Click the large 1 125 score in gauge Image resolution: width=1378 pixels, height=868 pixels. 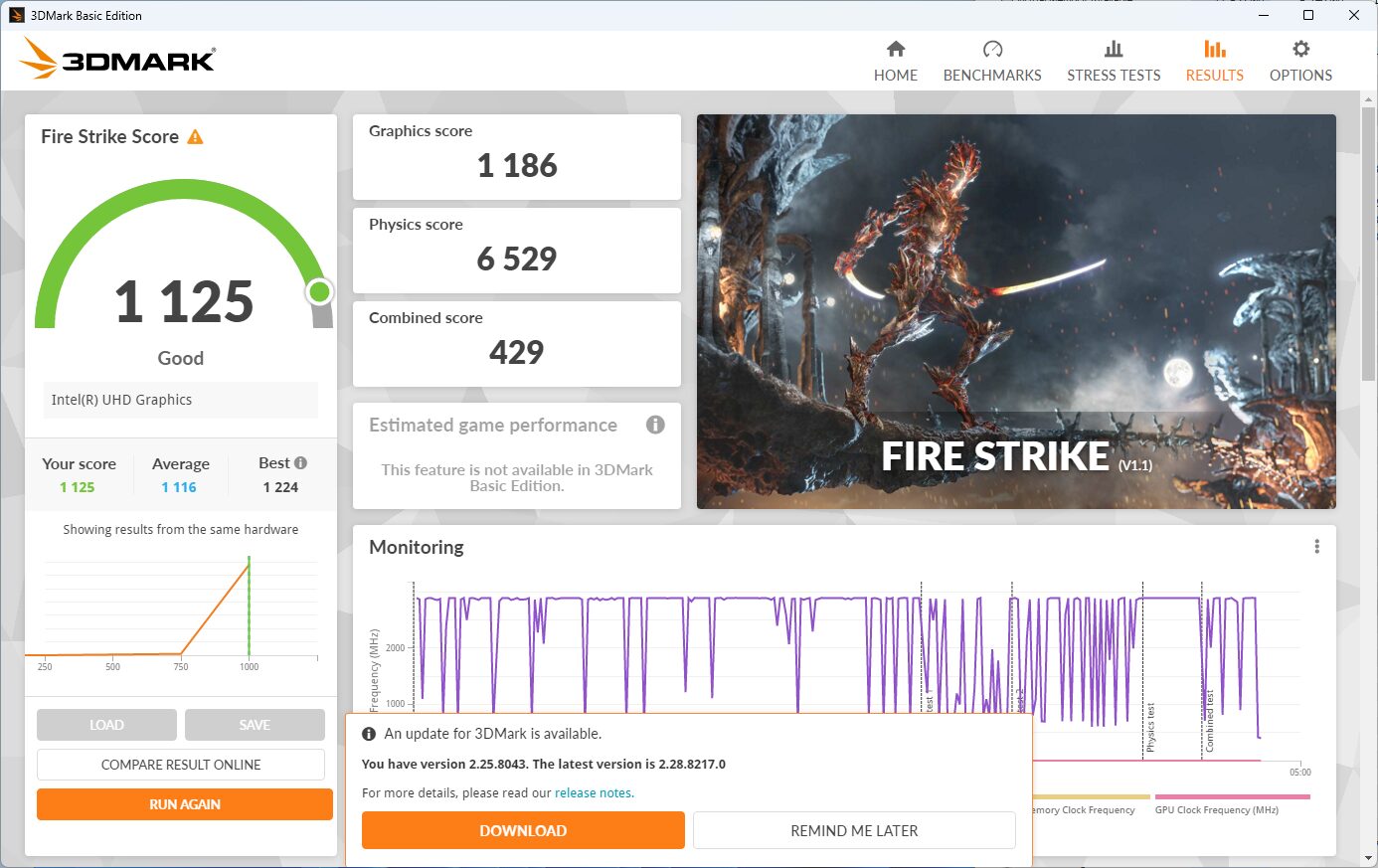point(184,301)
